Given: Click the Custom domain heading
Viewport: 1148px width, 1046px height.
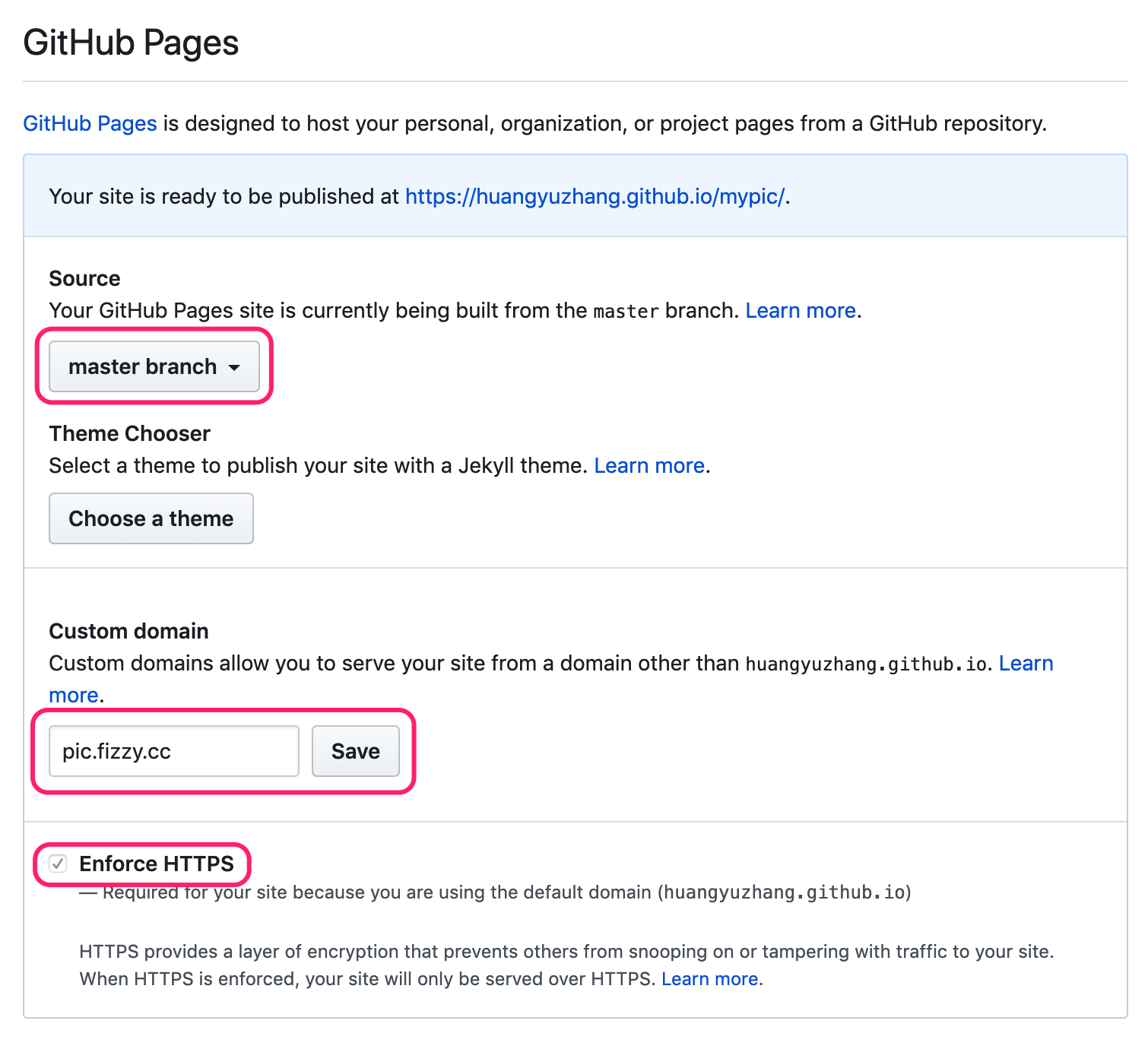Looking at the screenshot, I should point(128,631).
